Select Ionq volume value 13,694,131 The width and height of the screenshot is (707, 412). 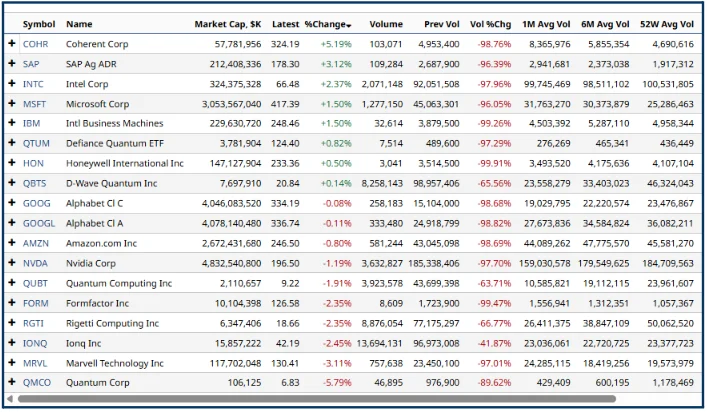(x=379, y=343)
